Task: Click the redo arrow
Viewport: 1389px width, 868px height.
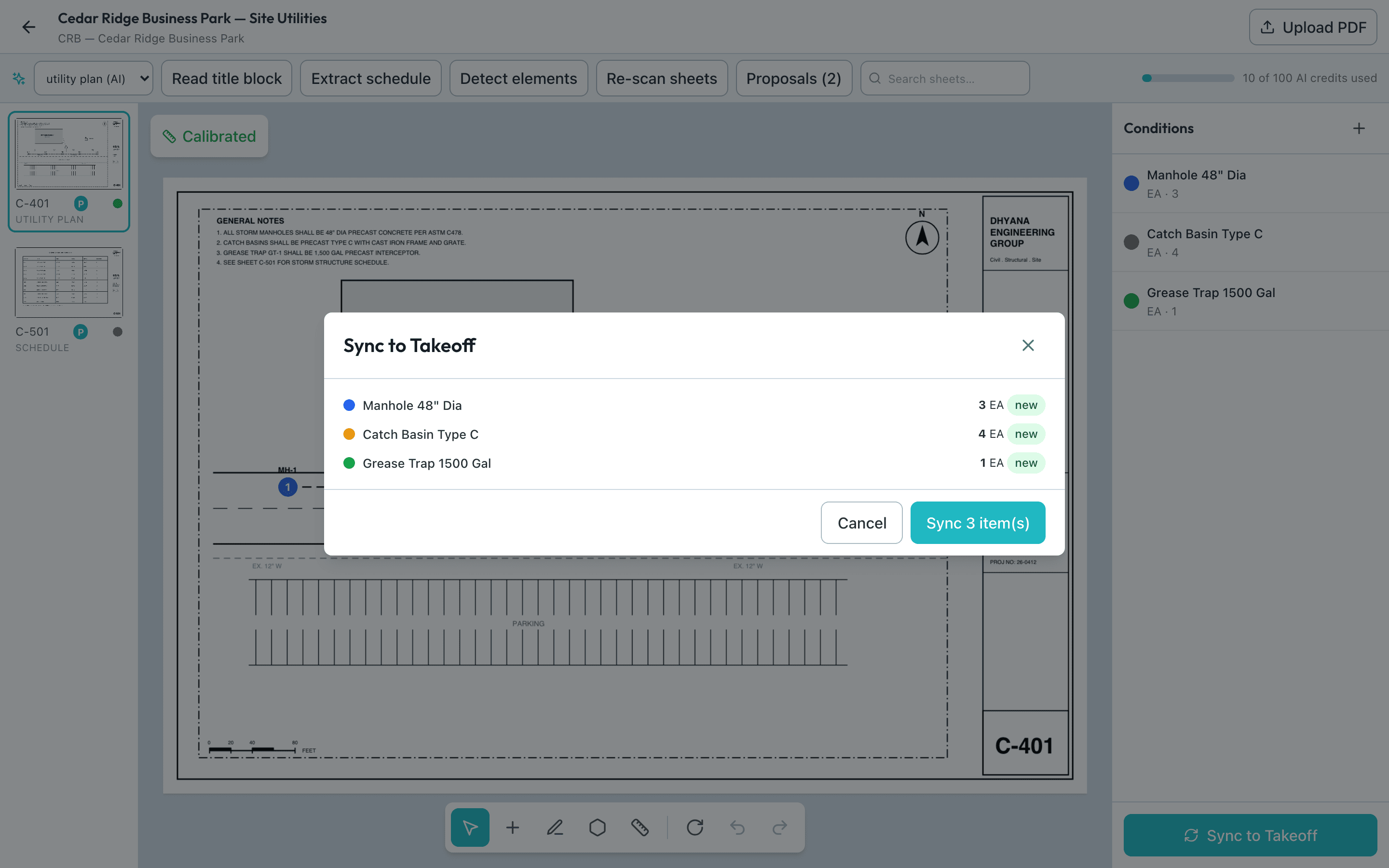Action: (x=780, y=827)
